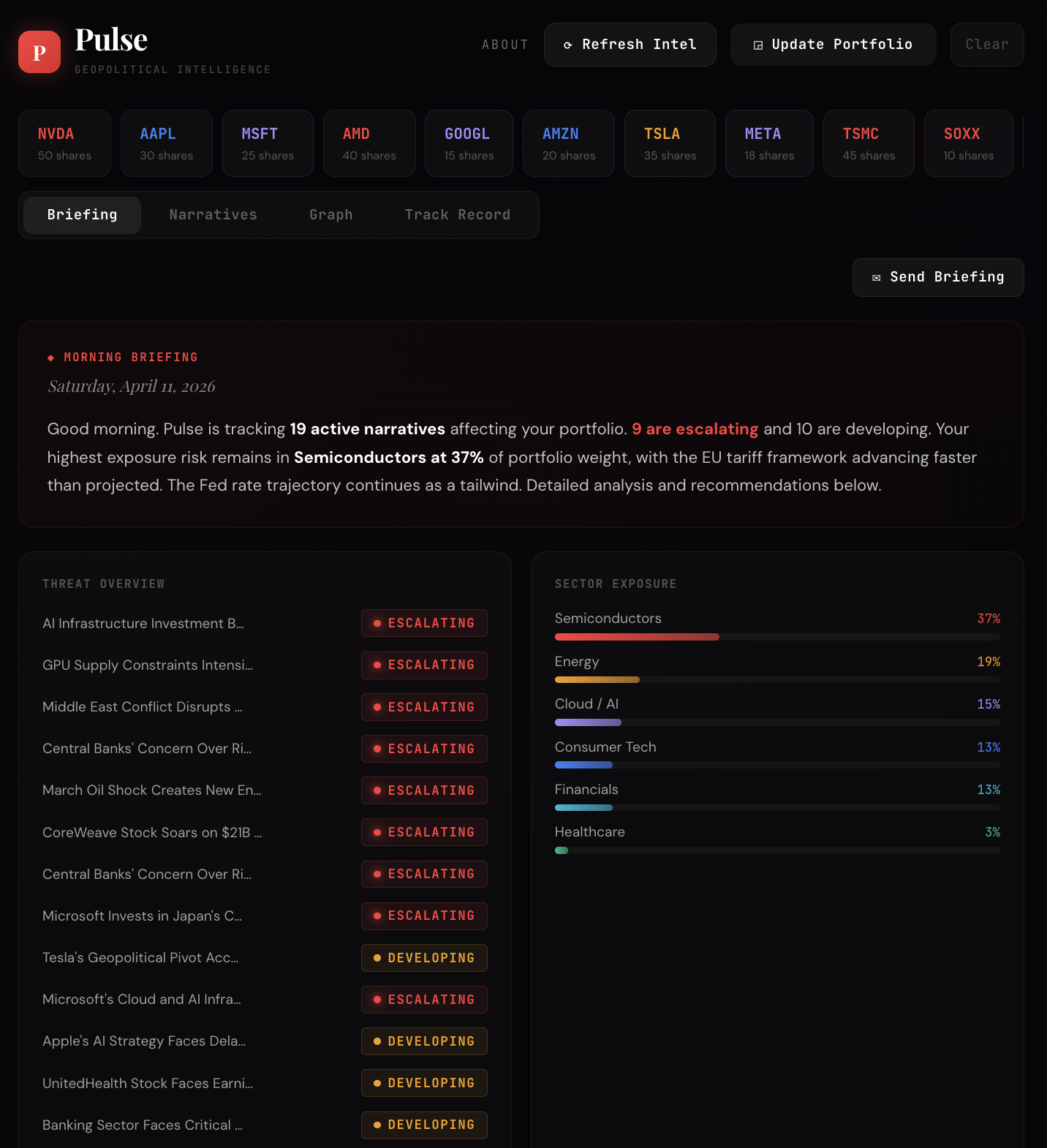Open the About link
Image resolution: width=1047 pixels, height=1148 pixels.
click(x=504, y=45)
